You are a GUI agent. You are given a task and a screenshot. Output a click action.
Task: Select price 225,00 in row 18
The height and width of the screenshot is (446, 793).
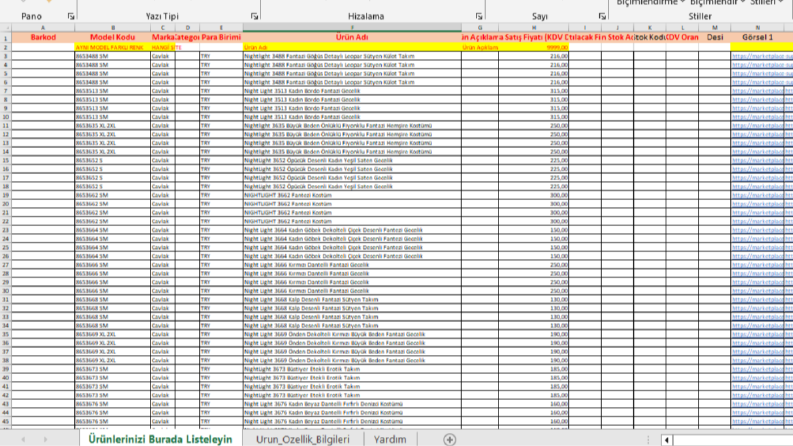[534, 187]
